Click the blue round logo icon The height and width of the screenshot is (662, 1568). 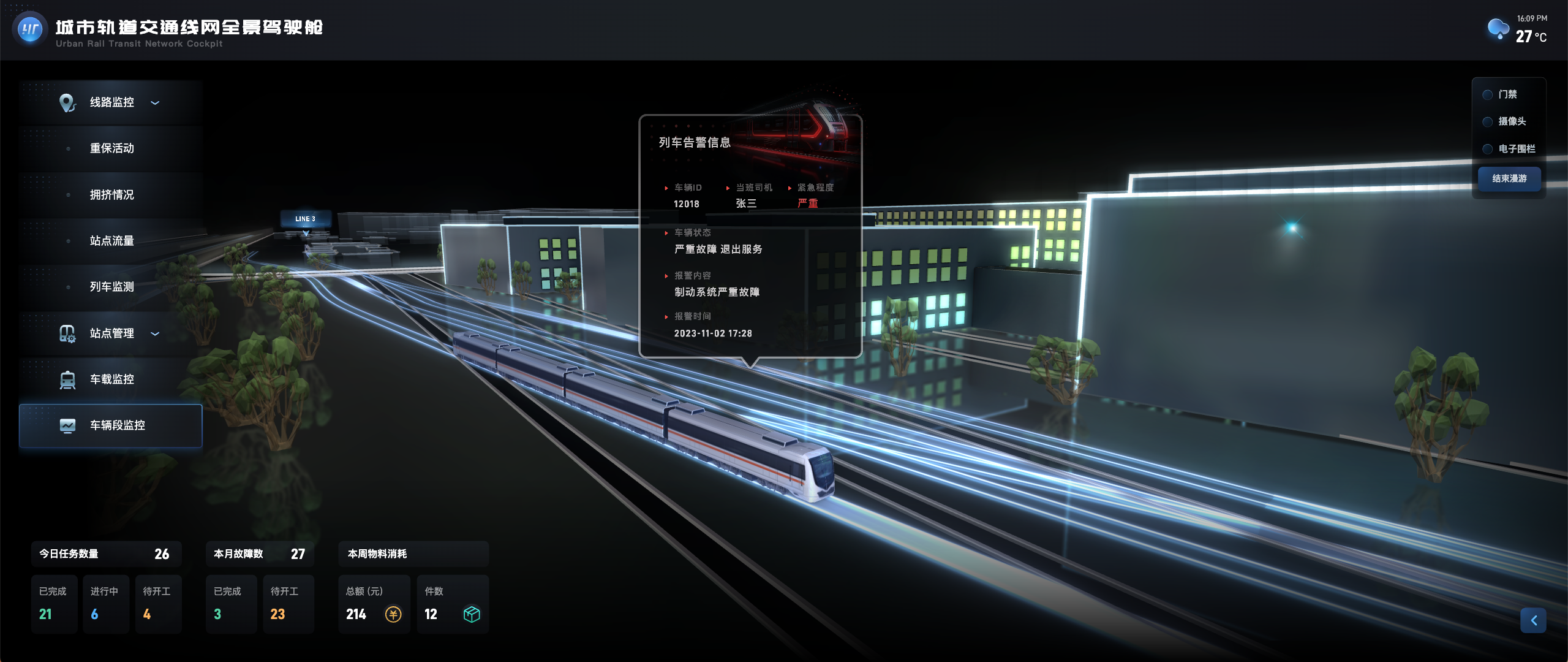30,29
